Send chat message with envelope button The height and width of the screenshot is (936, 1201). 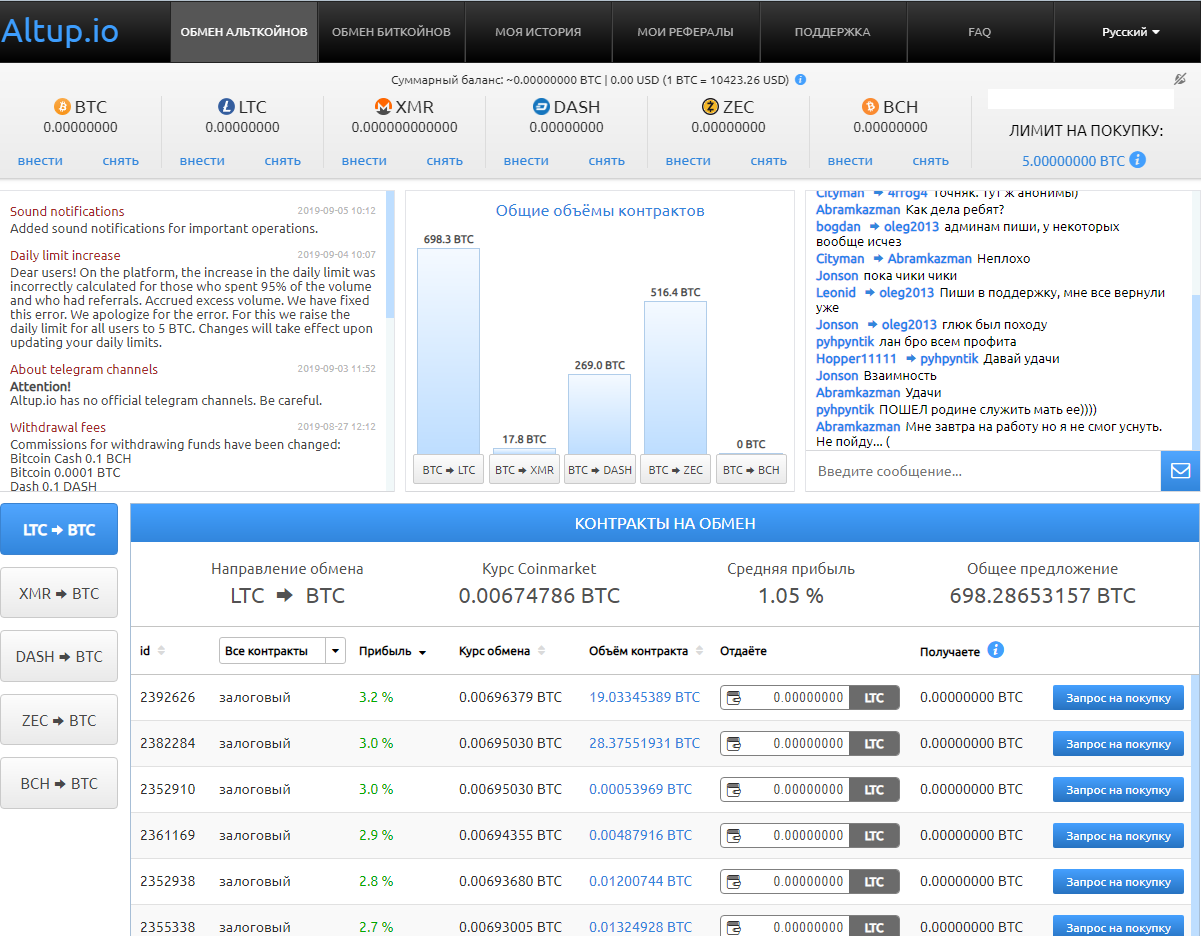[x=1180, y=471]
